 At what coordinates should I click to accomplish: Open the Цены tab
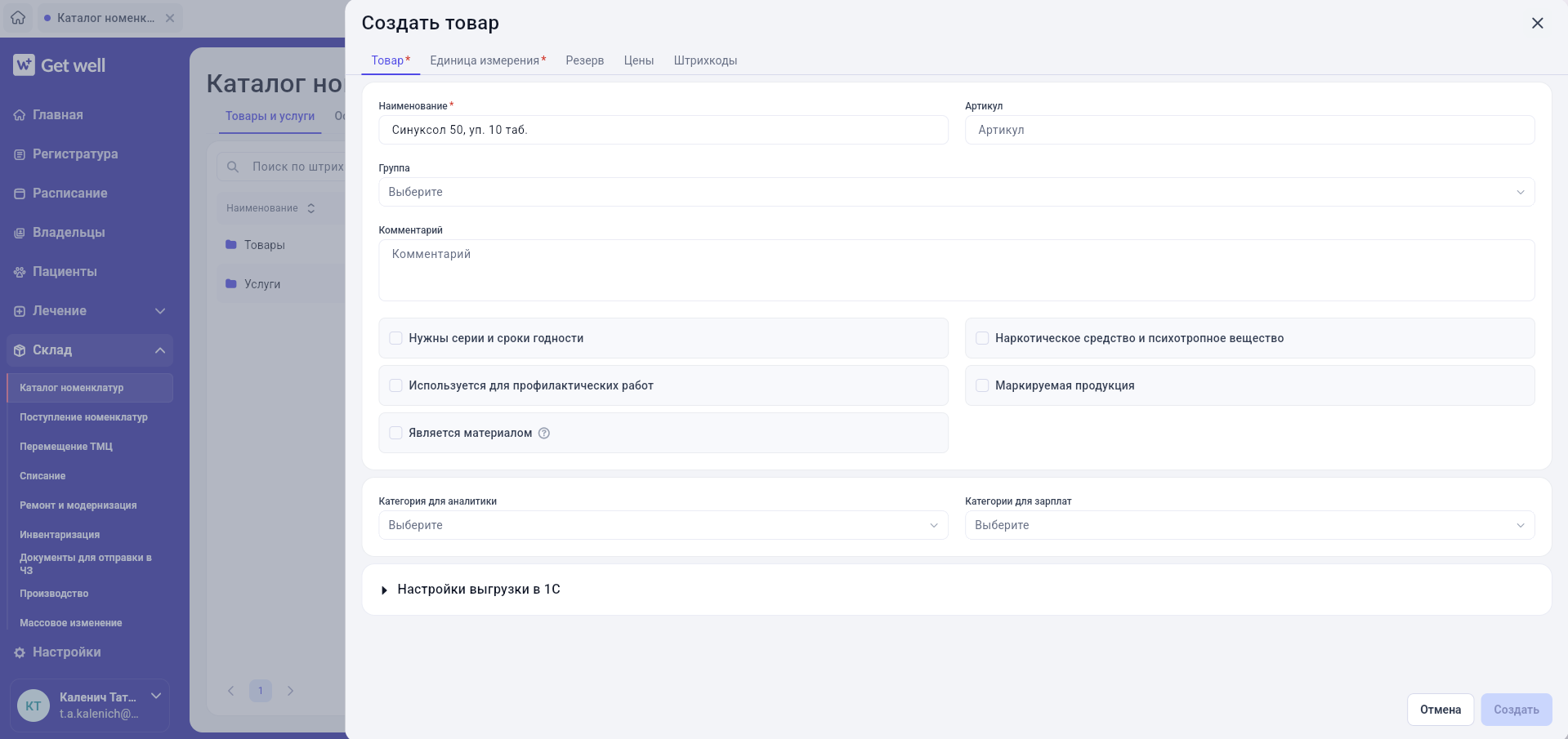tap(639, 60)
